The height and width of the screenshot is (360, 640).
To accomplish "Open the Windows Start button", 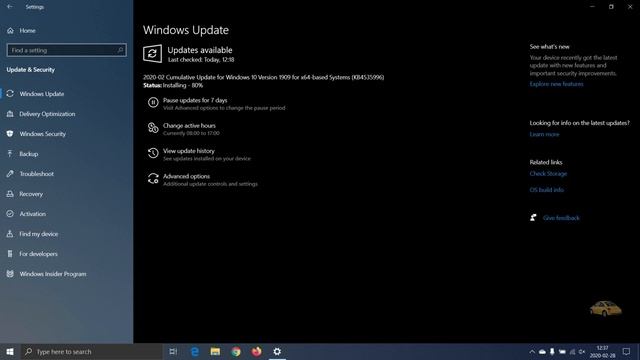I will coord(10,351).
